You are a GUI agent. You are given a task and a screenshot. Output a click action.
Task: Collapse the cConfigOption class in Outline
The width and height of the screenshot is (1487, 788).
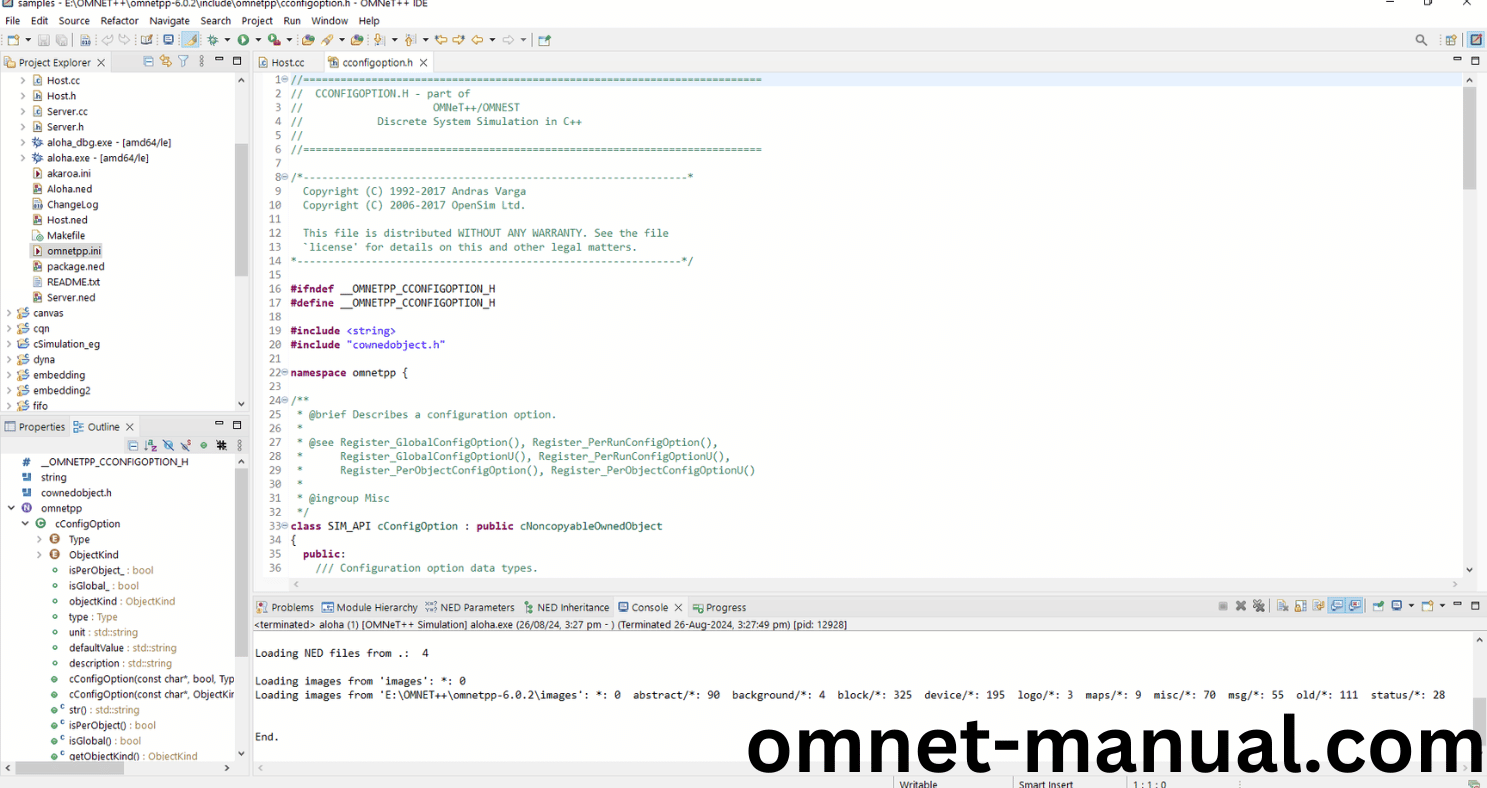26,524
